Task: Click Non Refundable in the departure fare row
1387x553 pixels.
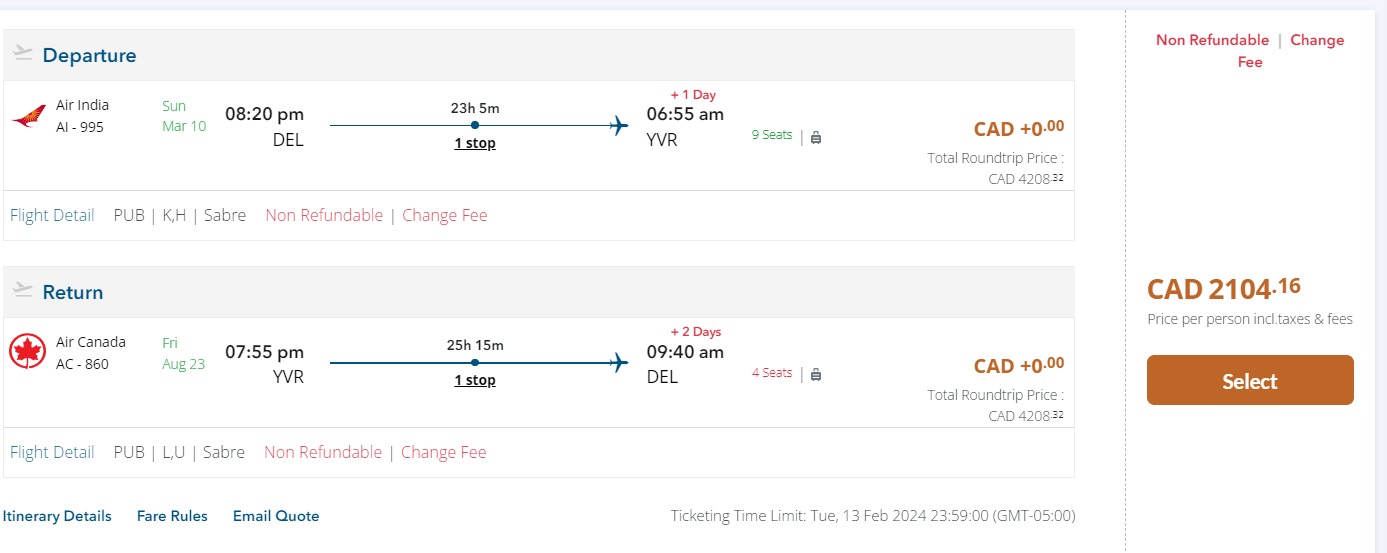Action: 324,215
